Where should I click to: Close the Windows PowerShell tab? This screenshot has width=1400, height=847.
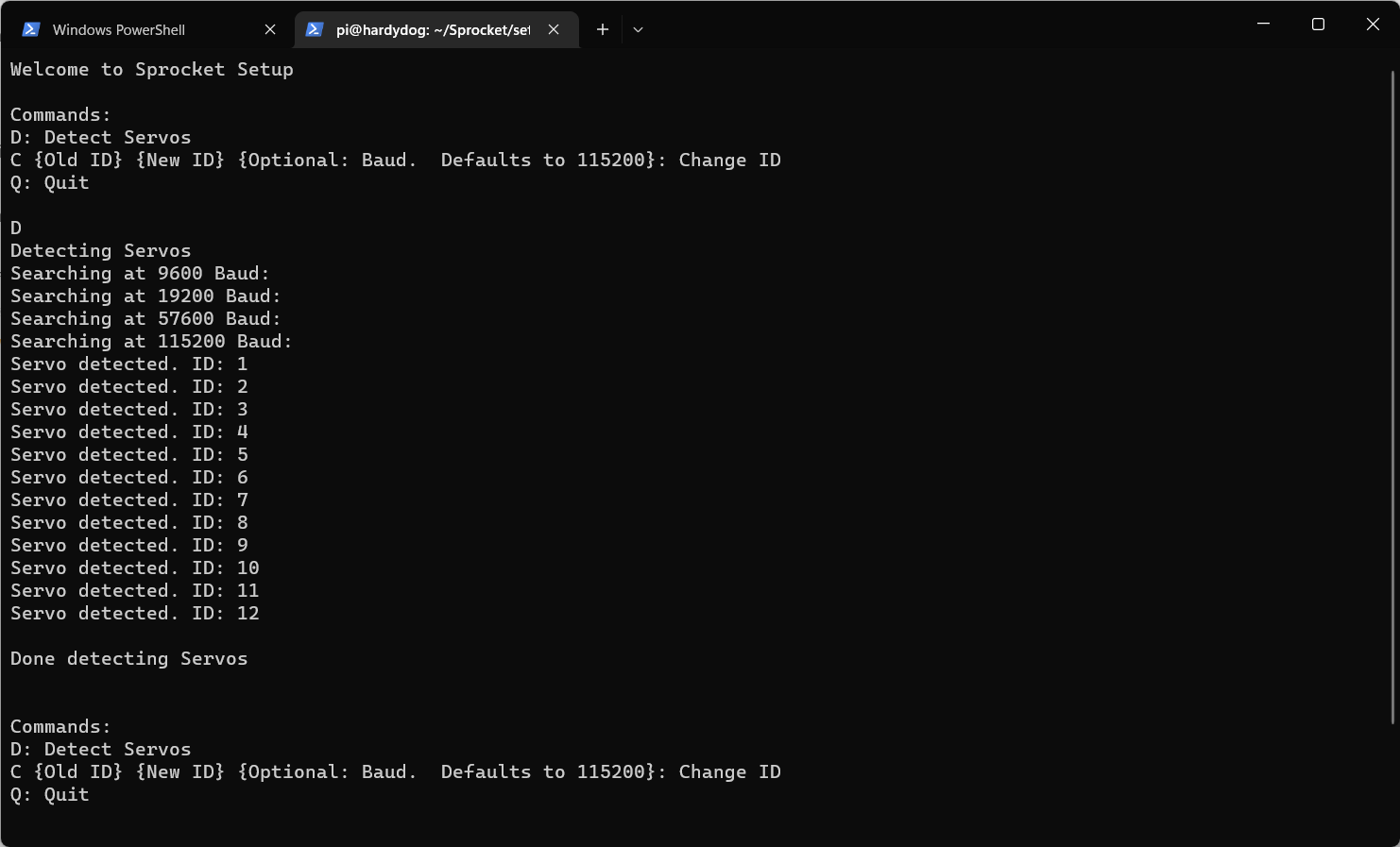click(x=270, y=29)
